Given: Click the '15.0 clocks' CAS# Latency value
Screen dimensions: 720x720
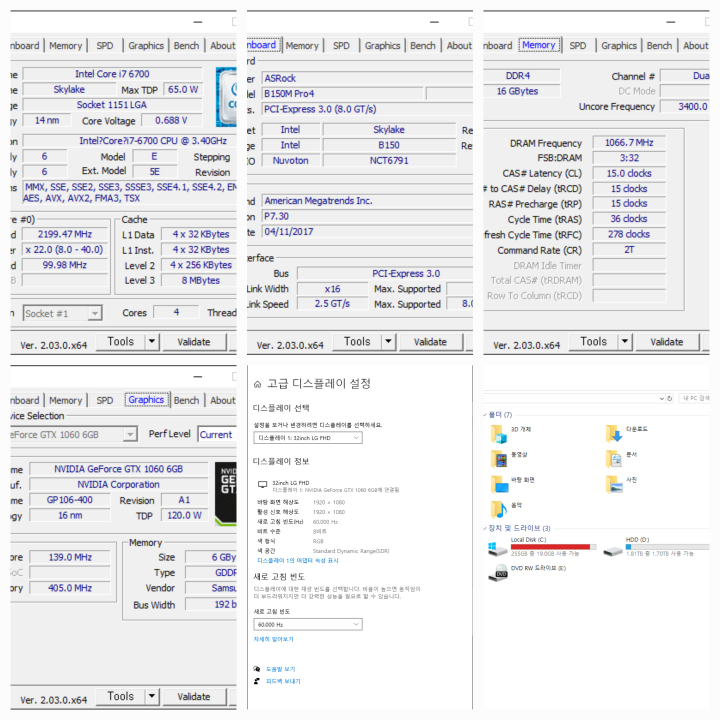Looking at the screenshot, I should coord(629,174).
